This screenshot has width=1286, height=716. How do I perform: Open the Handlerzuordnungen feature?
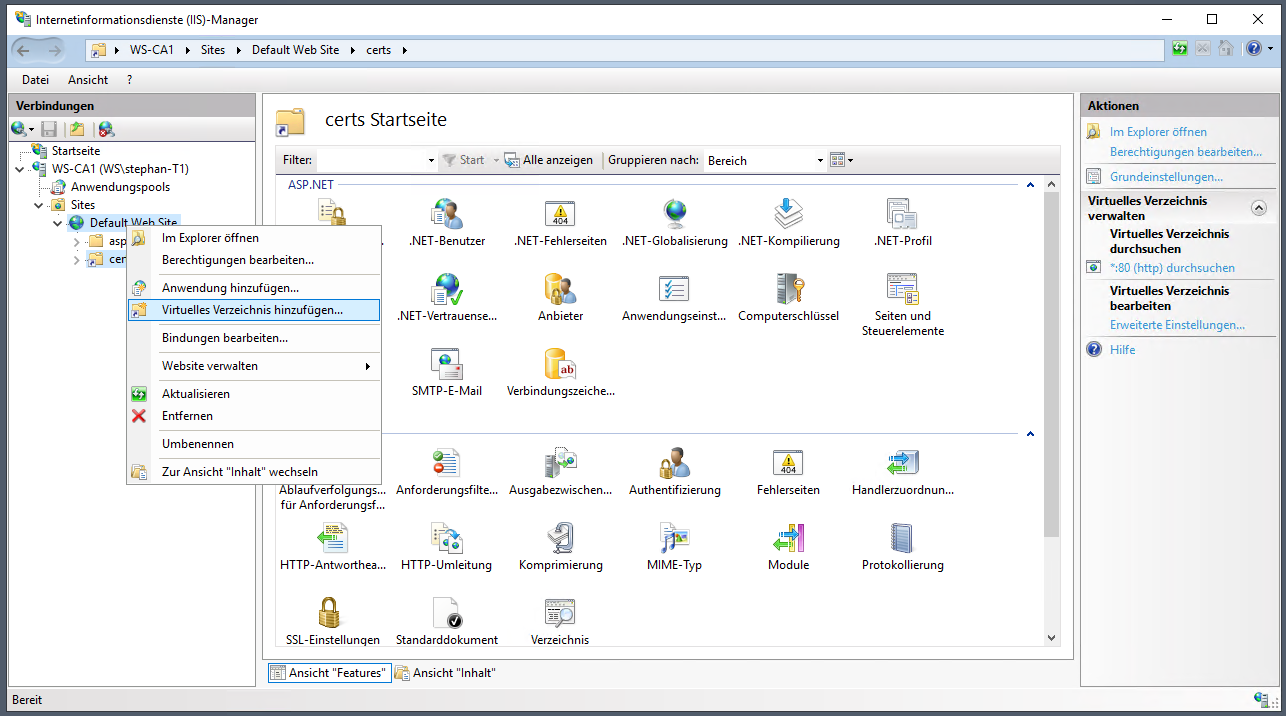[902, 471]
